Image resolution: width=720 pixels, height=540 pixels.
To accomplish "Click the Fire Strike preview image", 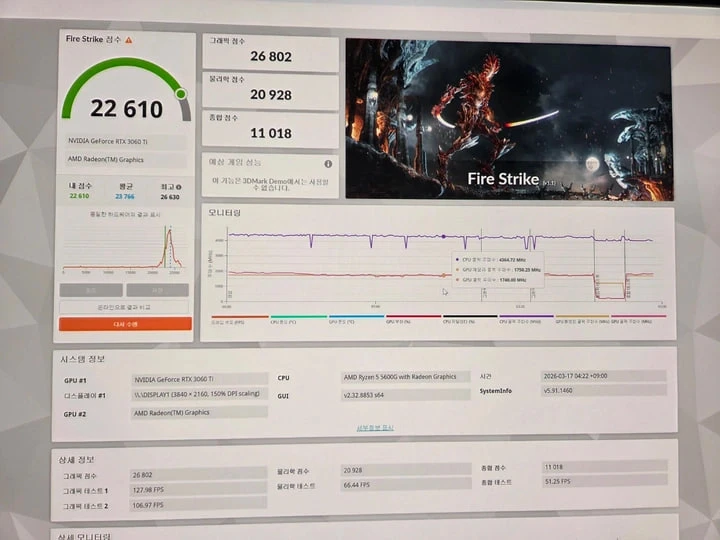I will click(x=509, y=119).
